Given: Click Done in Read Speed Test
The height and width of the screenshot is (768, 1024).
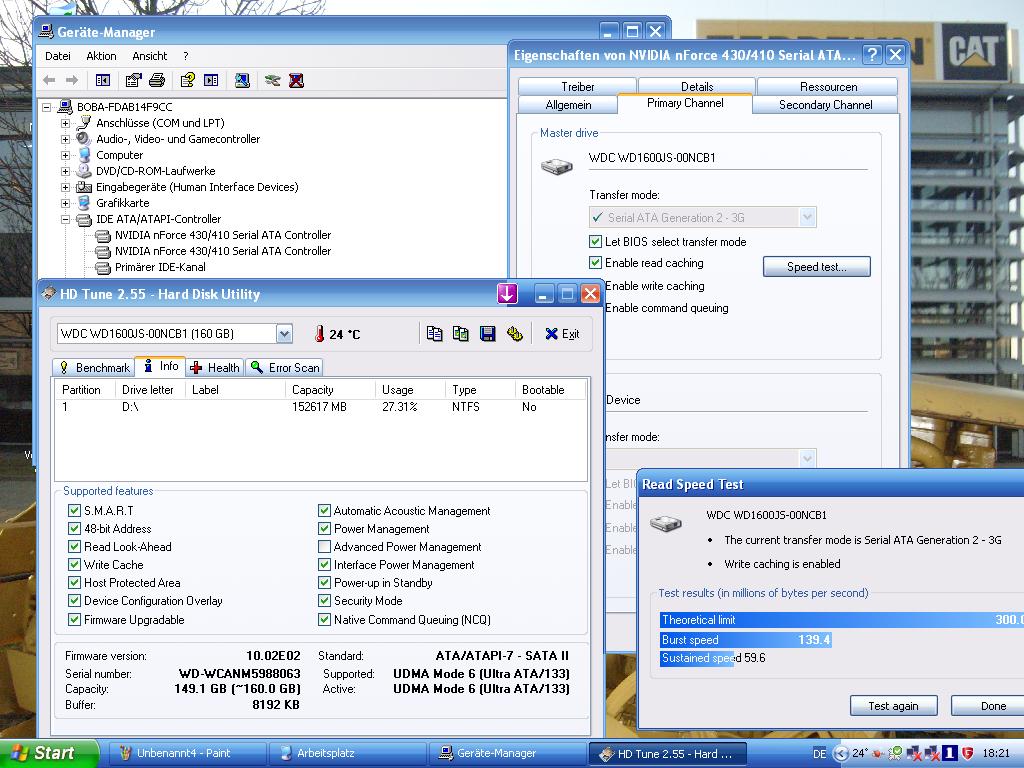Looking at the screenshot, I should (987, 706).
